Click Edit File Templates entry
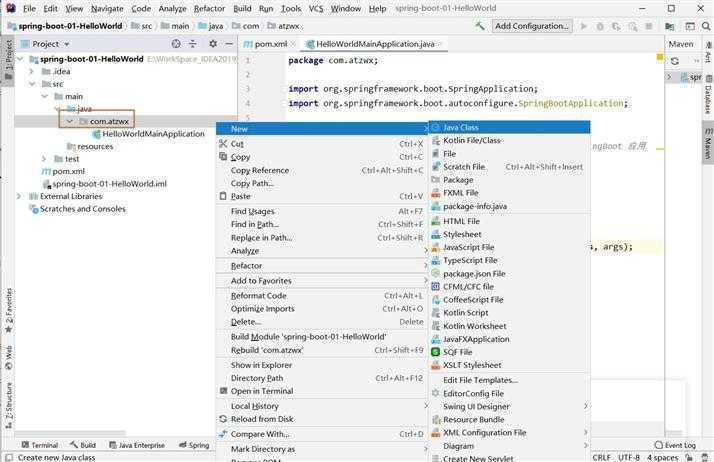 (509, 380)
